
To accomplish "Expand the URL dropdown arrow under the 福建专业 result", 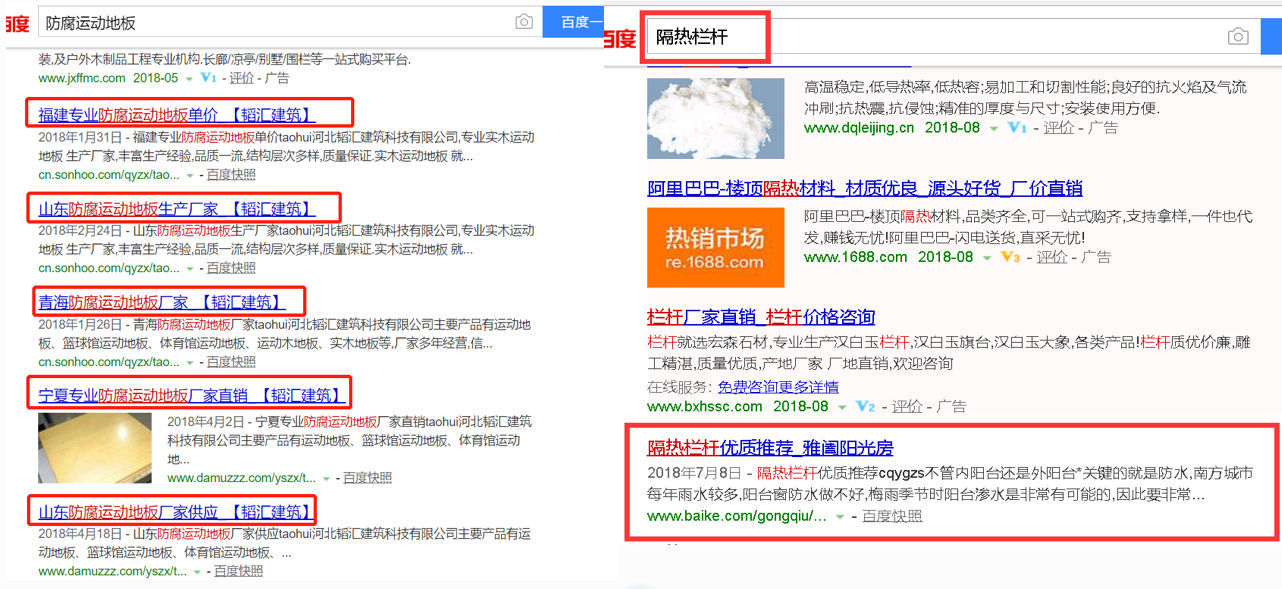I will click(190, 175).
